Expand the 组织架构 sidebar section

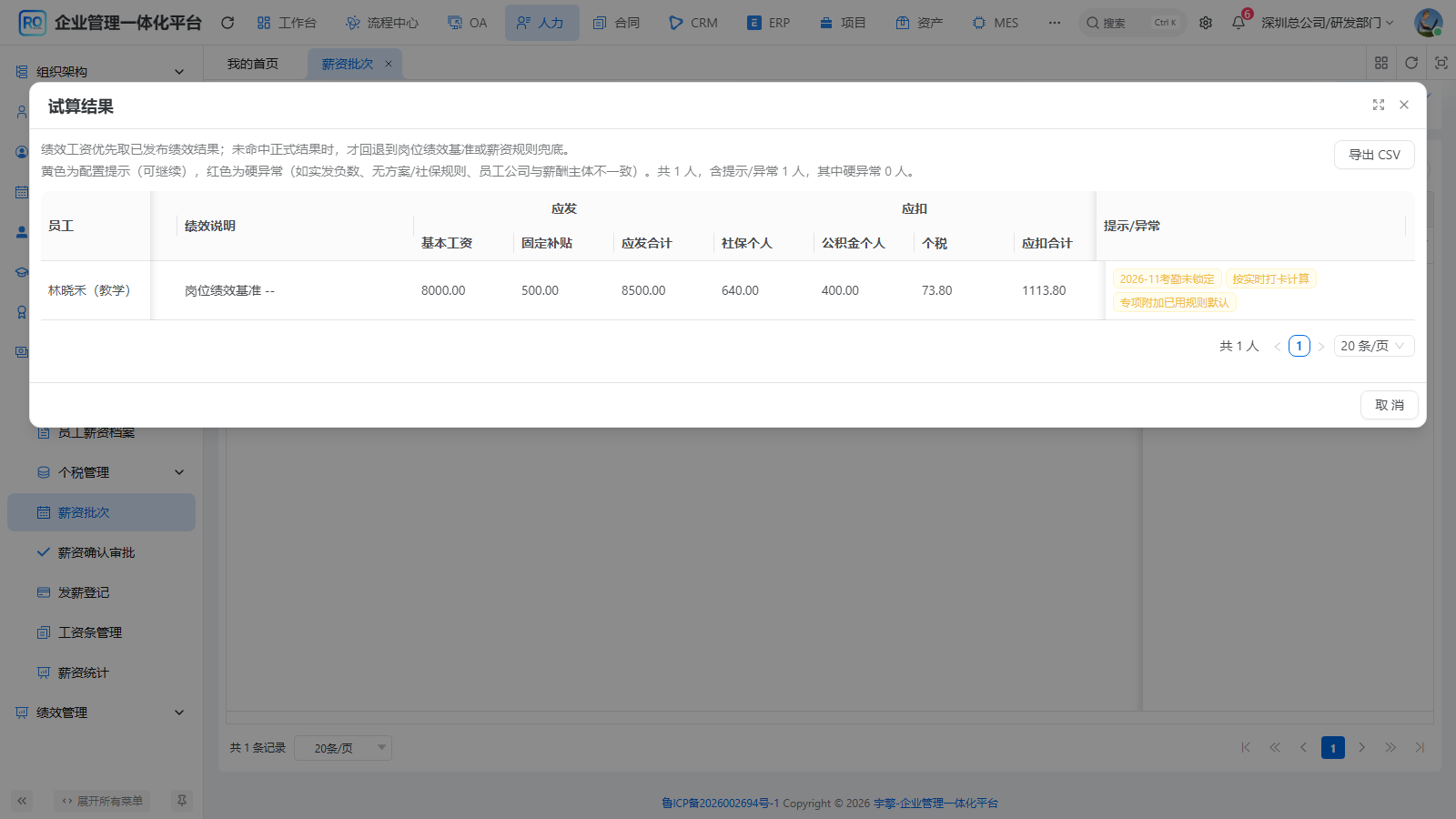[100, 72]
